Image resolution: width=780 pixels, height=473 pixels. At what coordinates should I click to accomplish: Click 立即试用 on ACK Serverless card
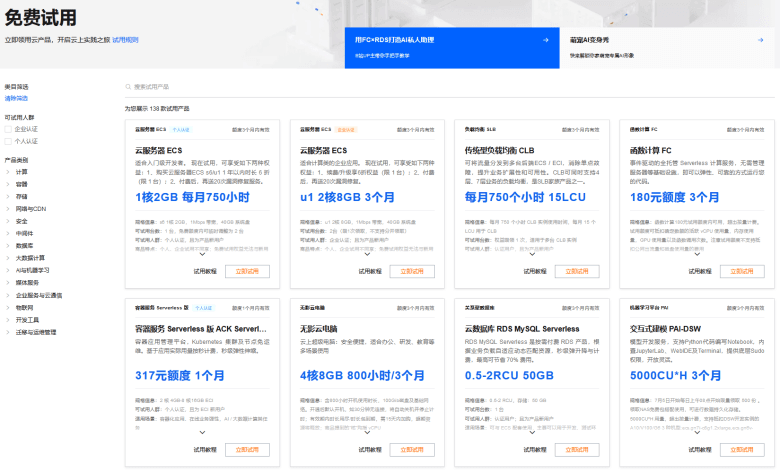pos(247,450)
